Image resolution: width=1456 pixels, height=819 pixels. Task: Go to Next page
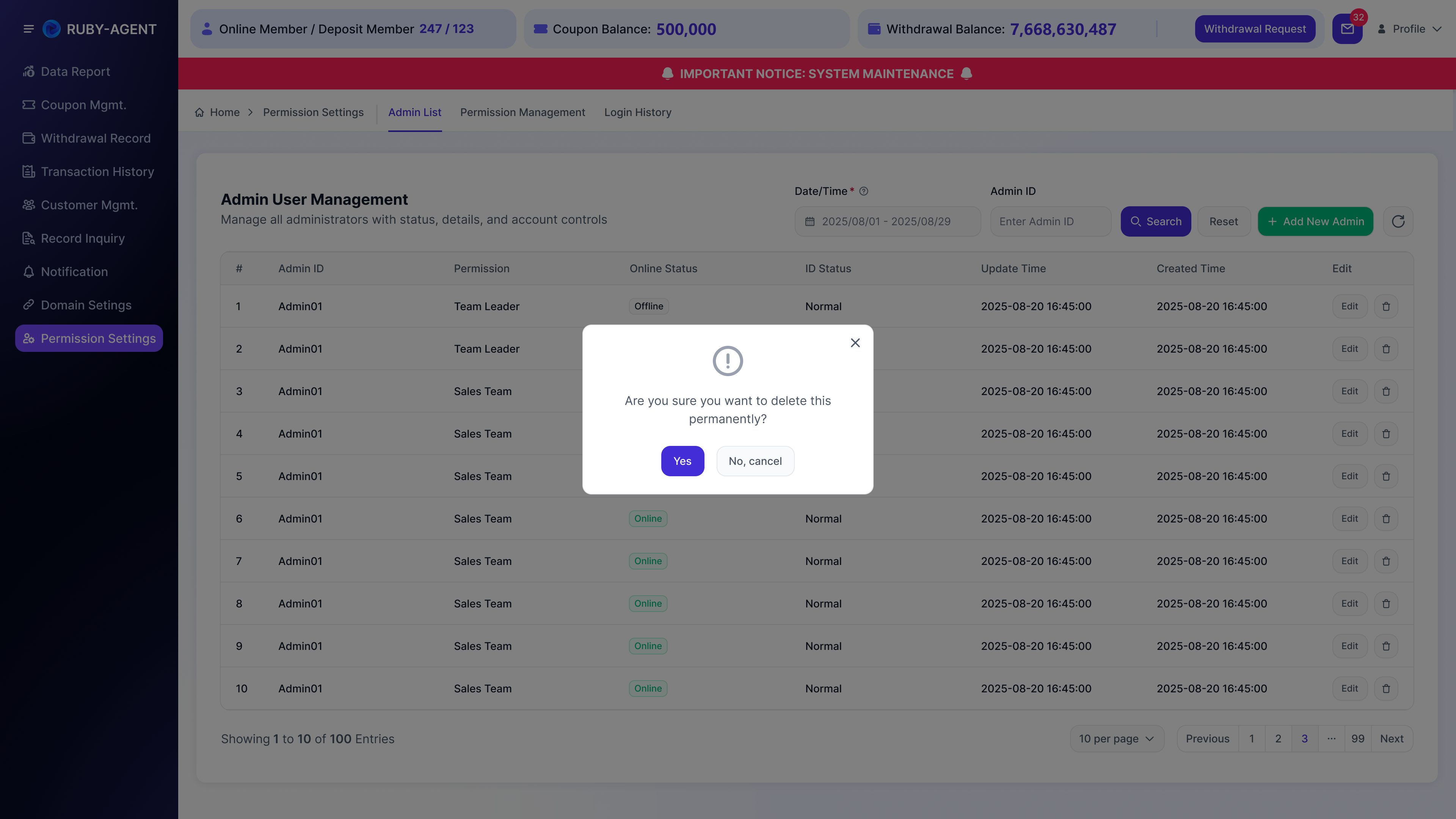1392,739
